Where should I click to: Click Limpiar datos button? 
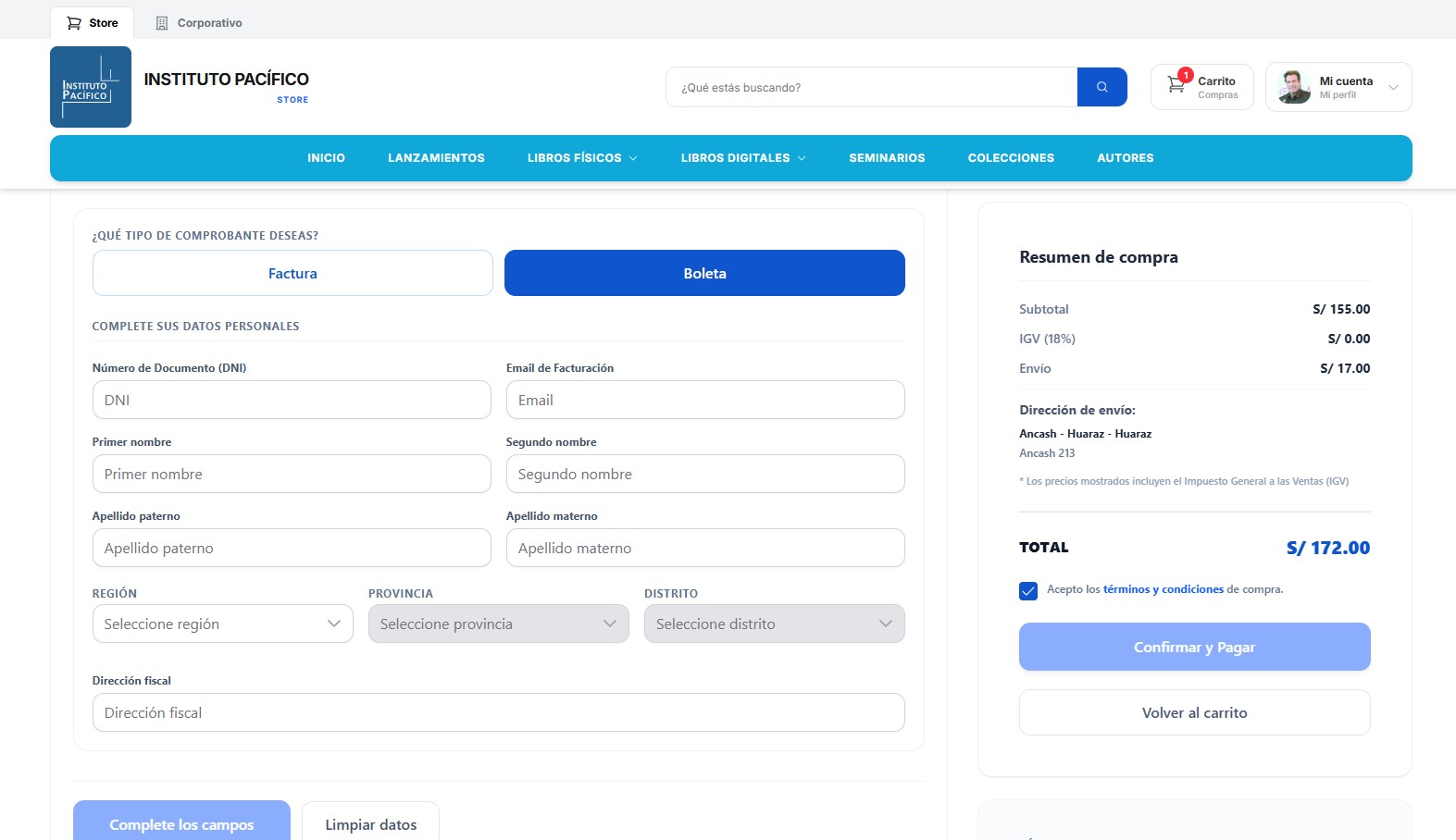370,822
